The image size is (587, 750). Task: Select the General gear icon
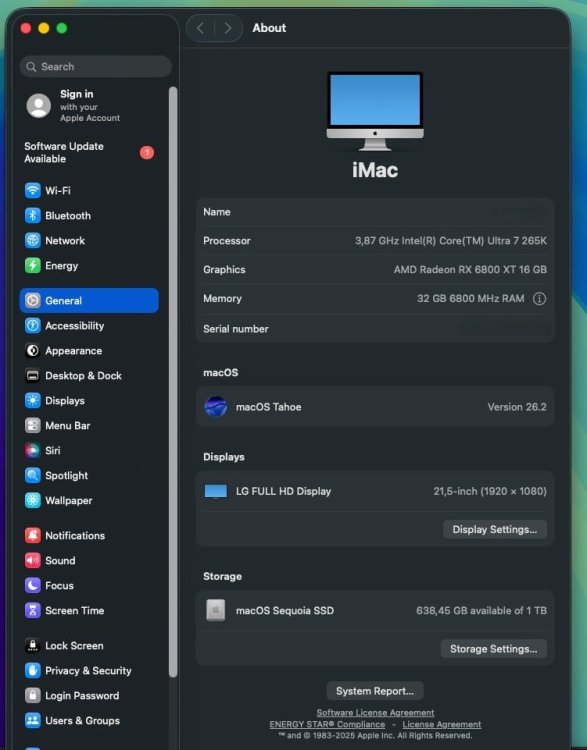tap(33, 300)
